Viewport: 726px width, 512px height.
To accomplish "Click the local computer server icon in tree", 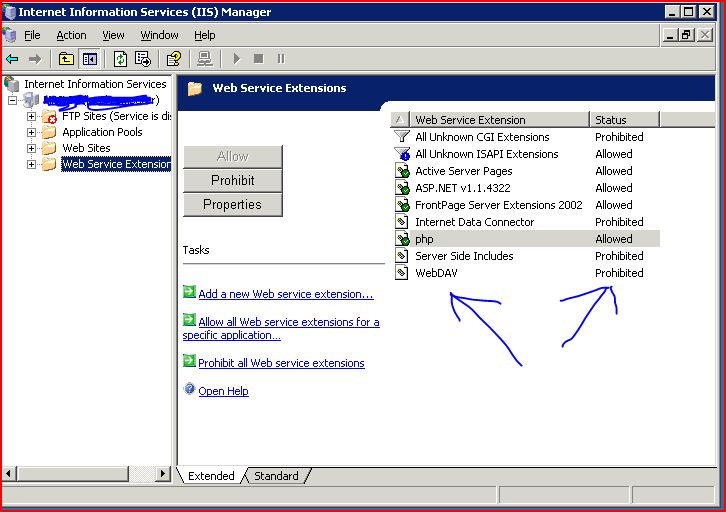I will coord(31,100).
